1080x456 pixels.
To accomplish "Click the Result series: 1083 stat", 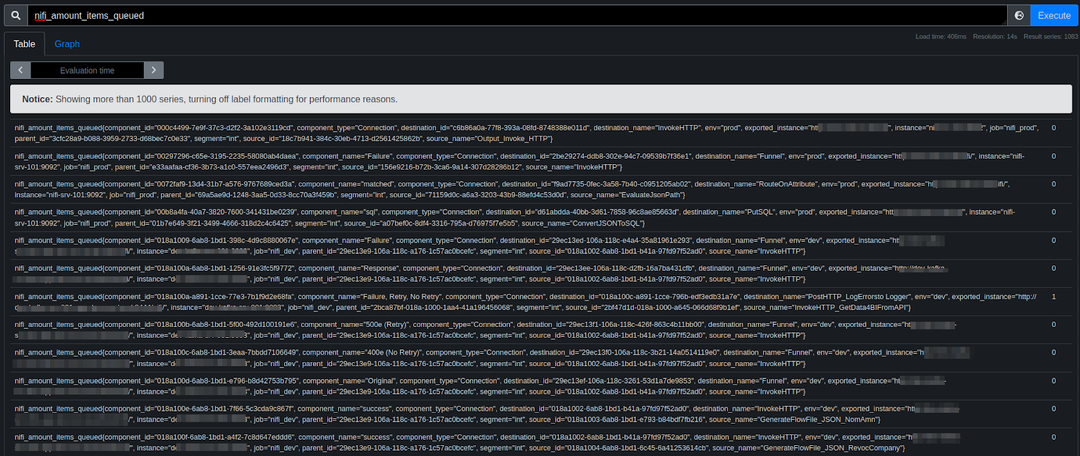I will pyautogui.click(x=1050, y=37).
